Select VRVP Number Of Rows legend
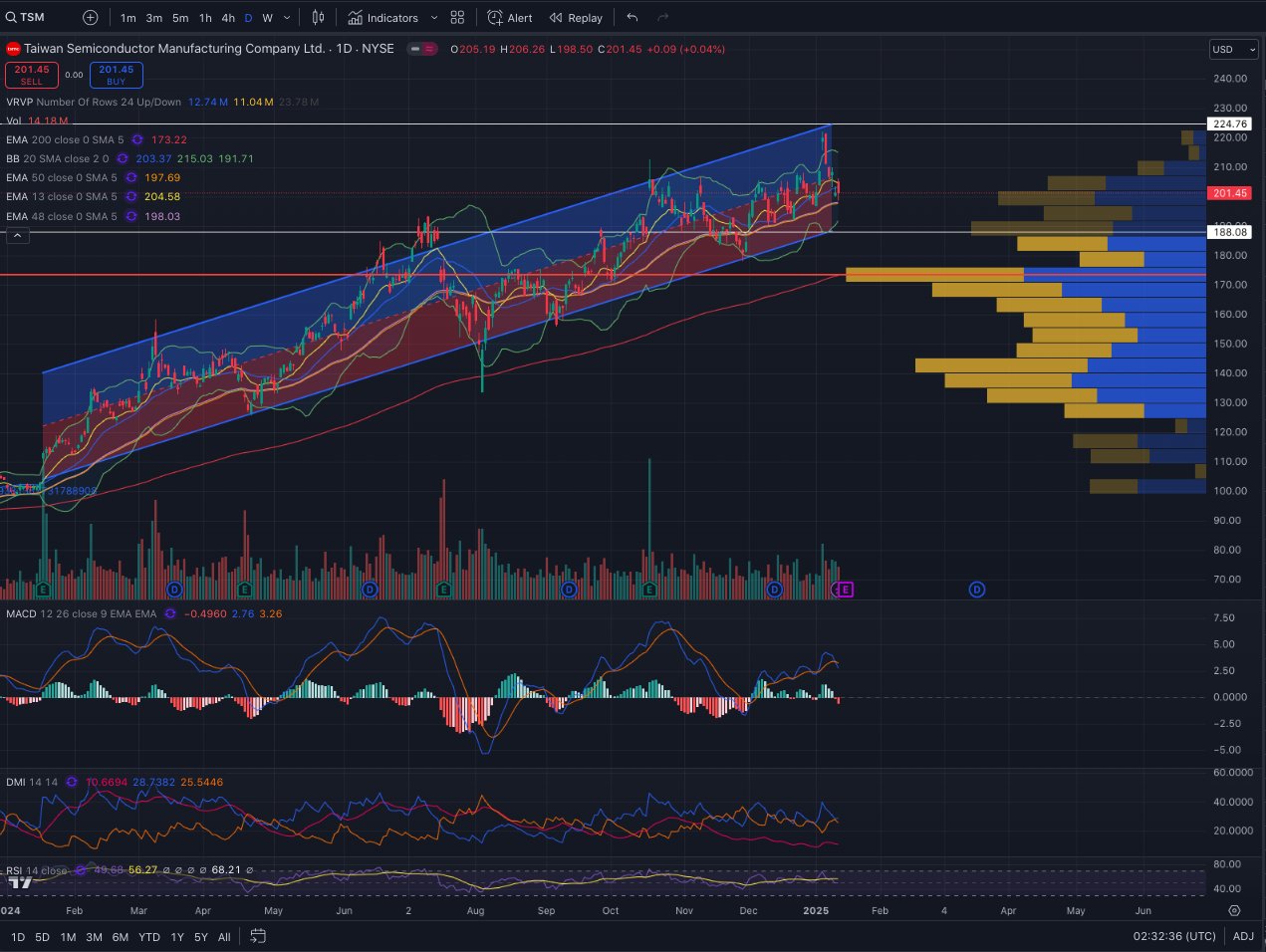The height and width of the screenshot is (952, 1266). click(94, 102)
